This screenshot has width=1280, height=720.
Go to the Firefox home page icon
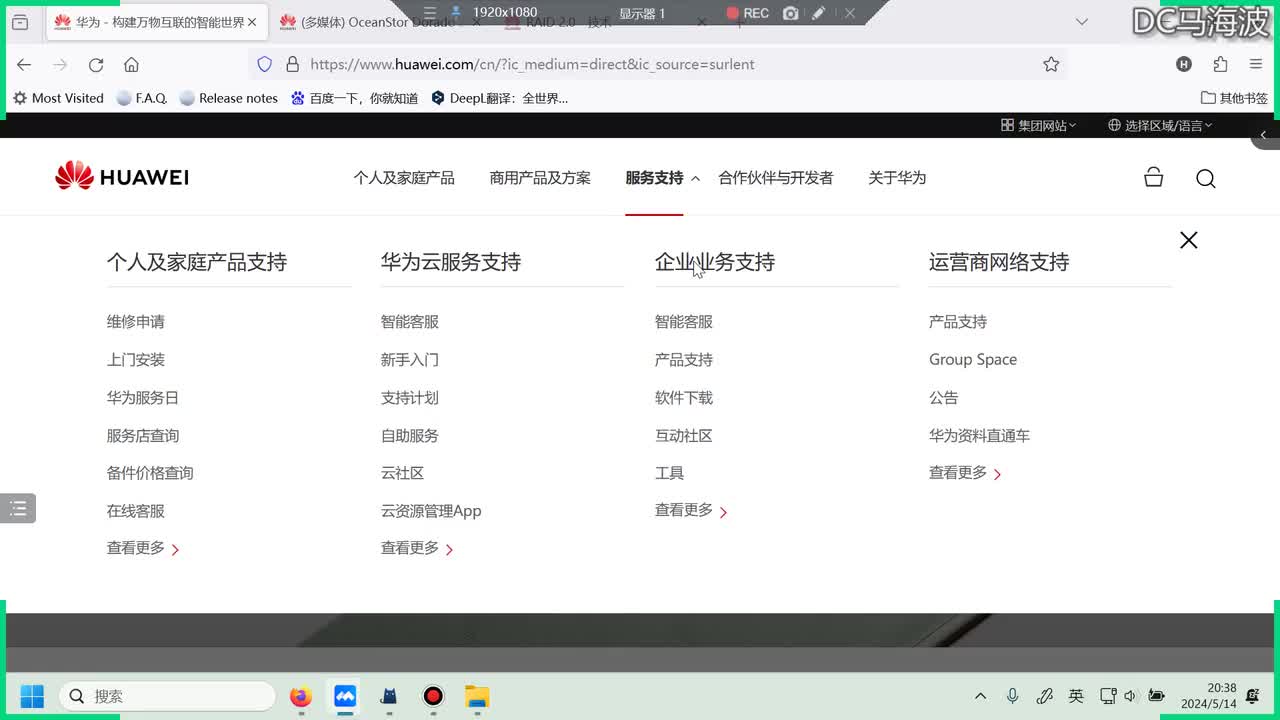[131, 64]
